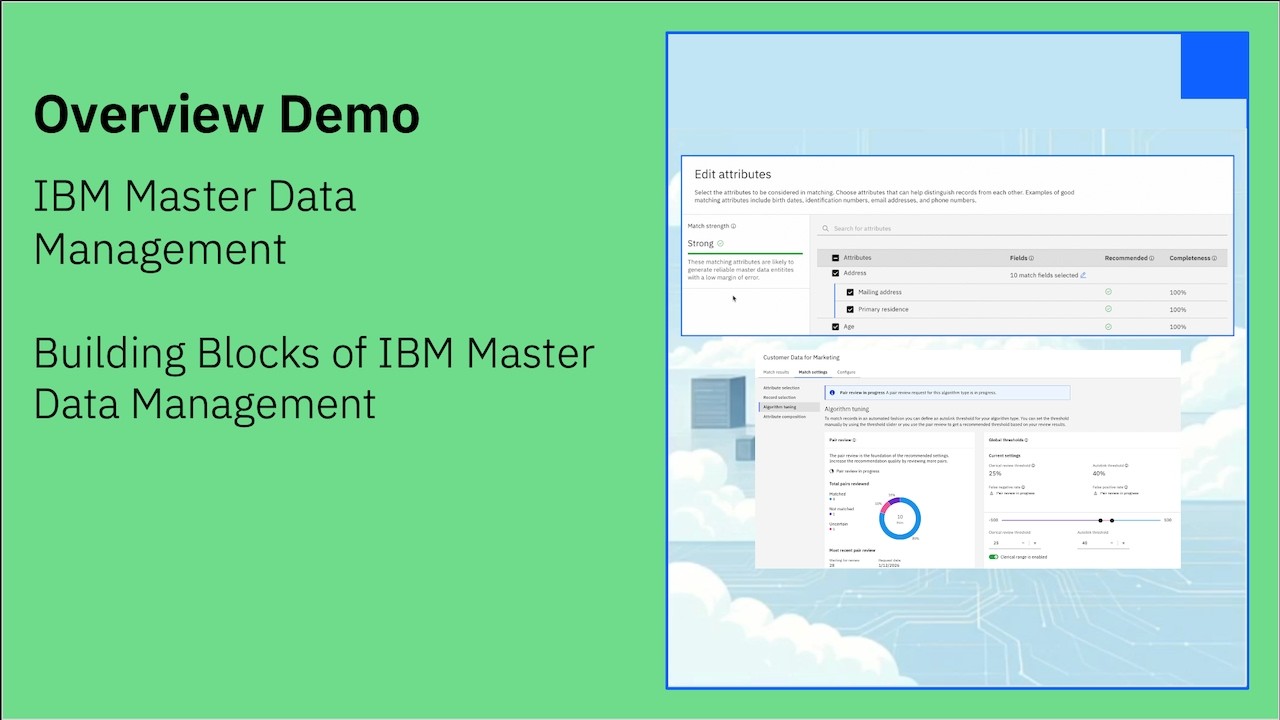Click the 40% autolink threshold value
Viewport: 1280px width, 720px height.
pos(1099,473)
